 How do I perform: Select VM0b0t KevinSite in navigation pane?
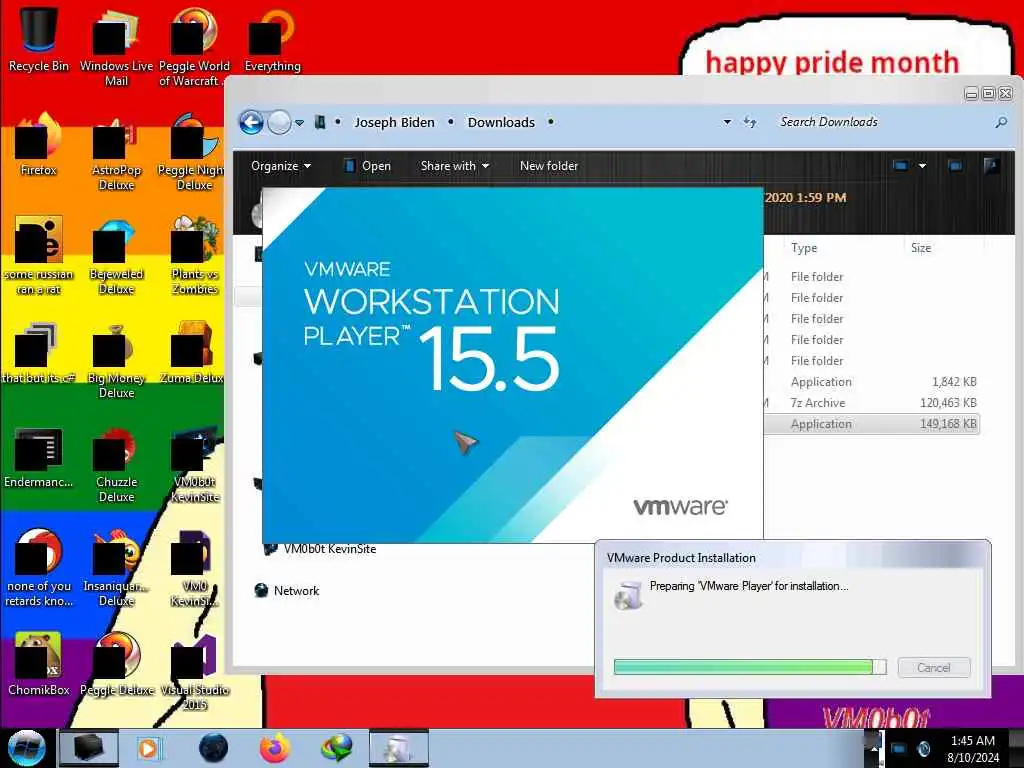coord(320,549)
